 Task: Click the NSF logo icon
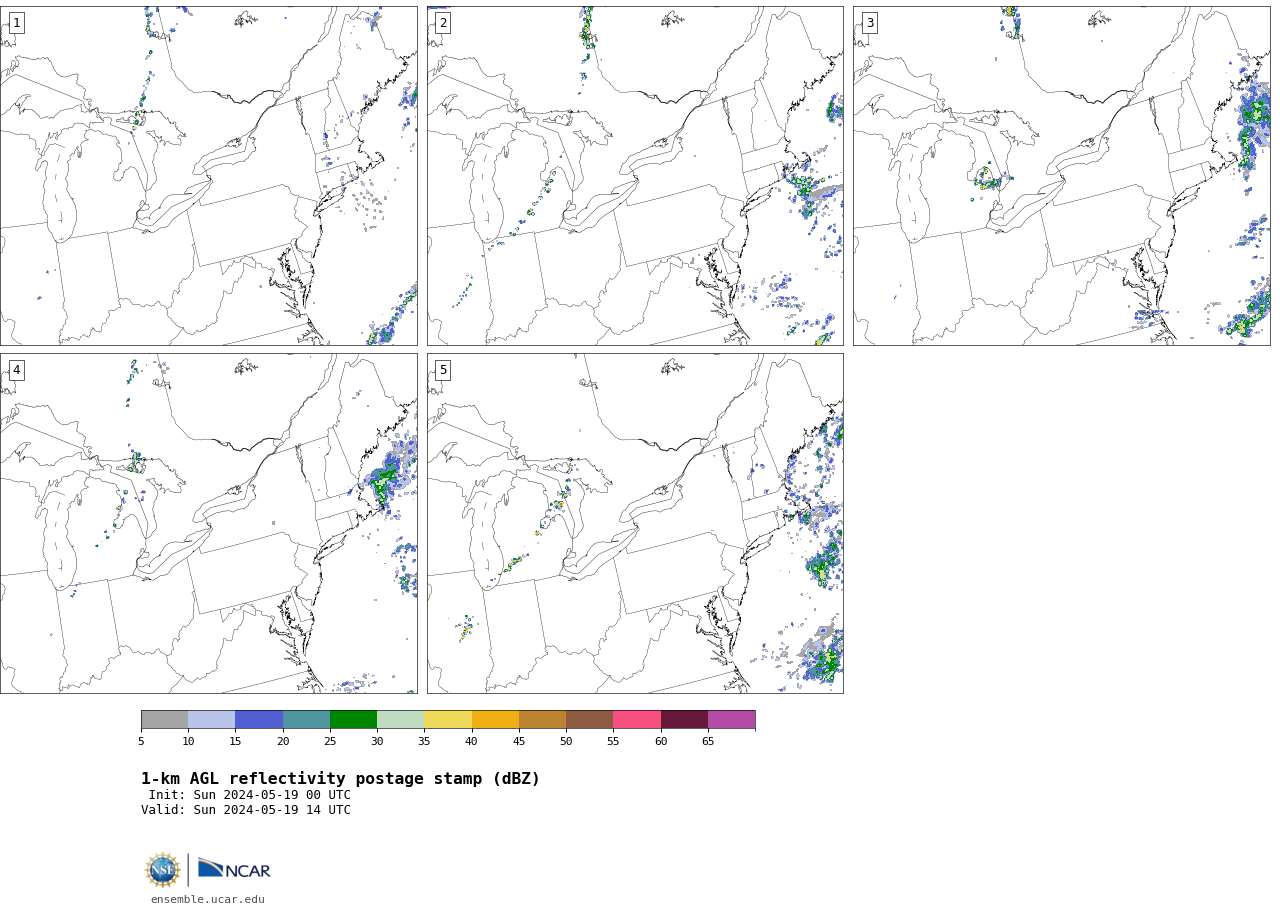click(163, 870)
